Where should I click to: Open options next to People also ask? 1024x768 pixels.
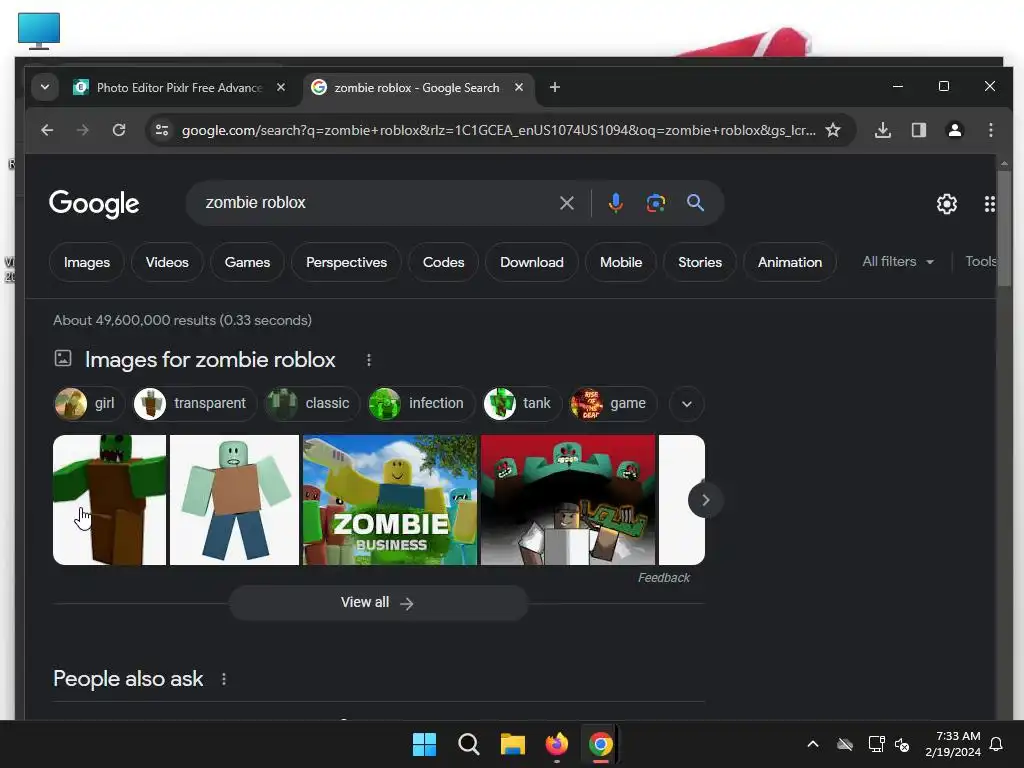(224, 679)
